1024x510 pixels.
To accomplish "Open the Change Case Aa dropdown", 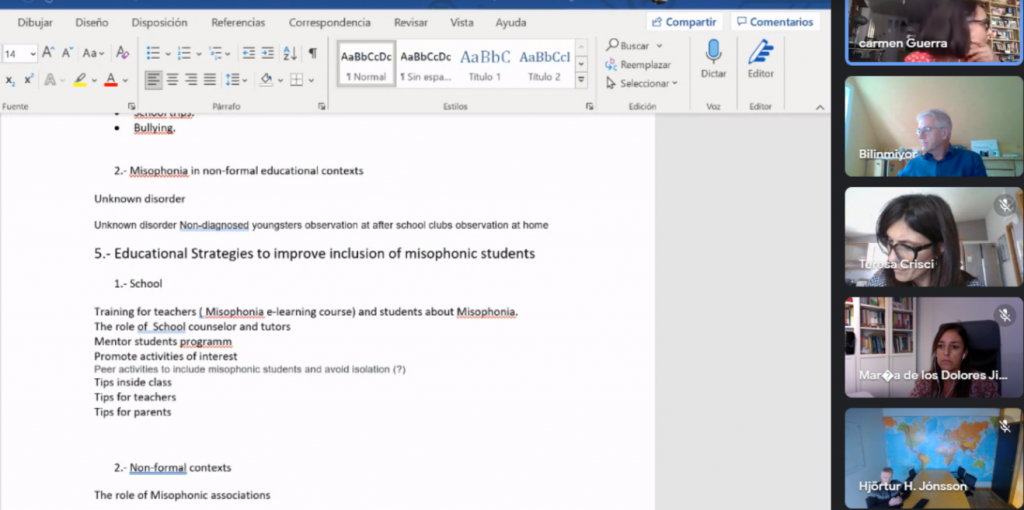I will point(94,53).
